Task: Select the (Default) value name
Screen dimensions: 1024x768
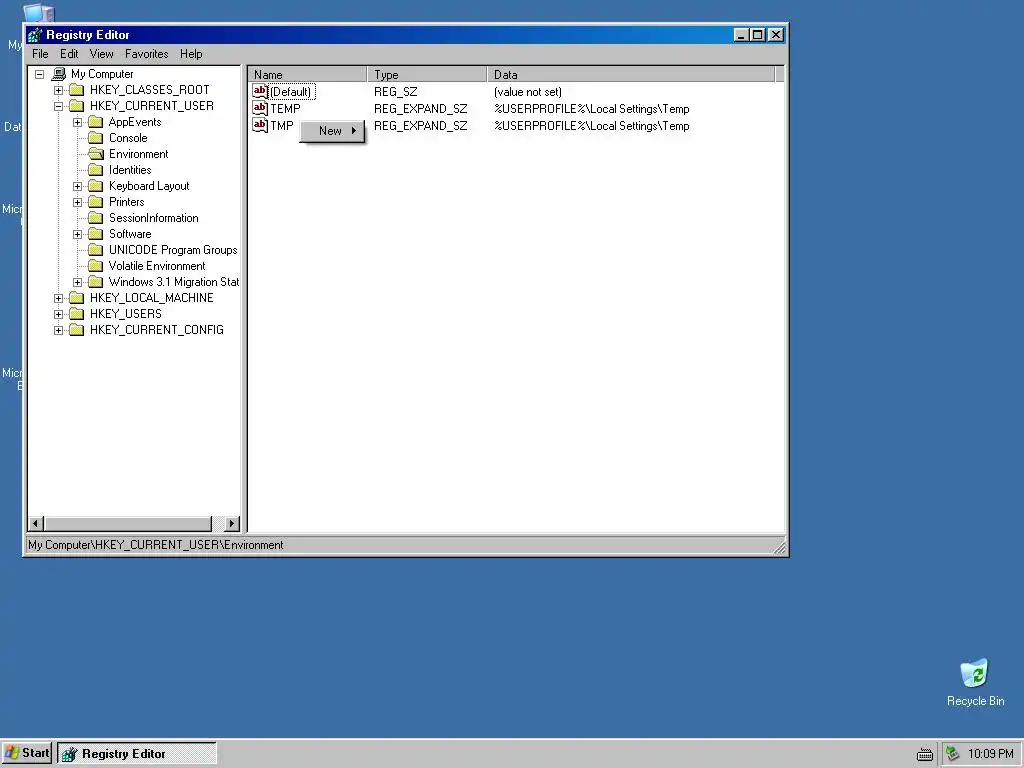Action: (291, 91)
